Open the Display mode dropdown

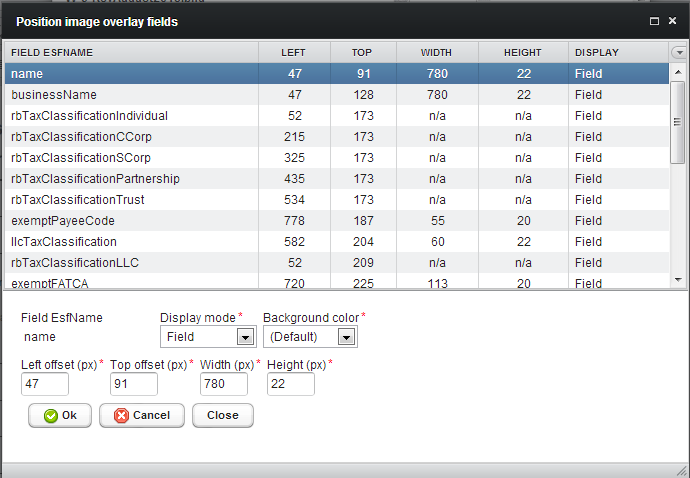tap(244, 337)
